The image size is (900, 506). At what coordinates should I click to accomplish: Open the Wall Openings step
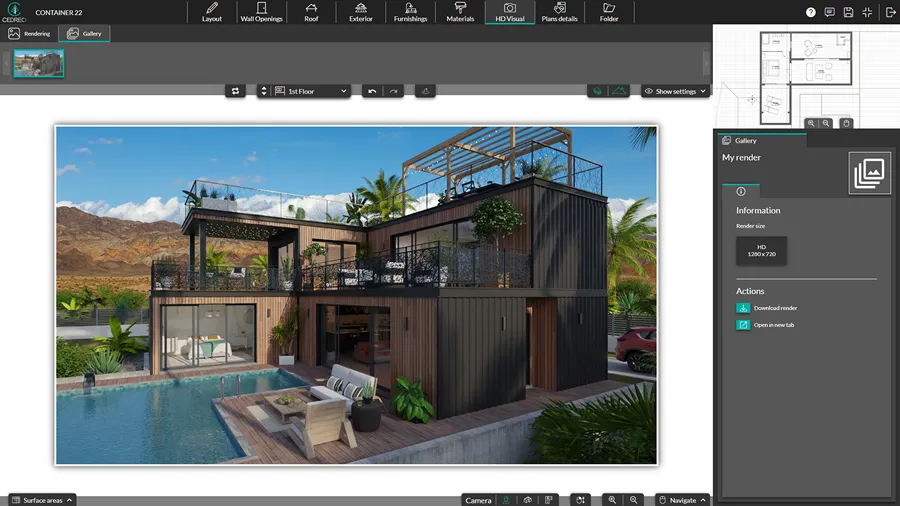261,12
